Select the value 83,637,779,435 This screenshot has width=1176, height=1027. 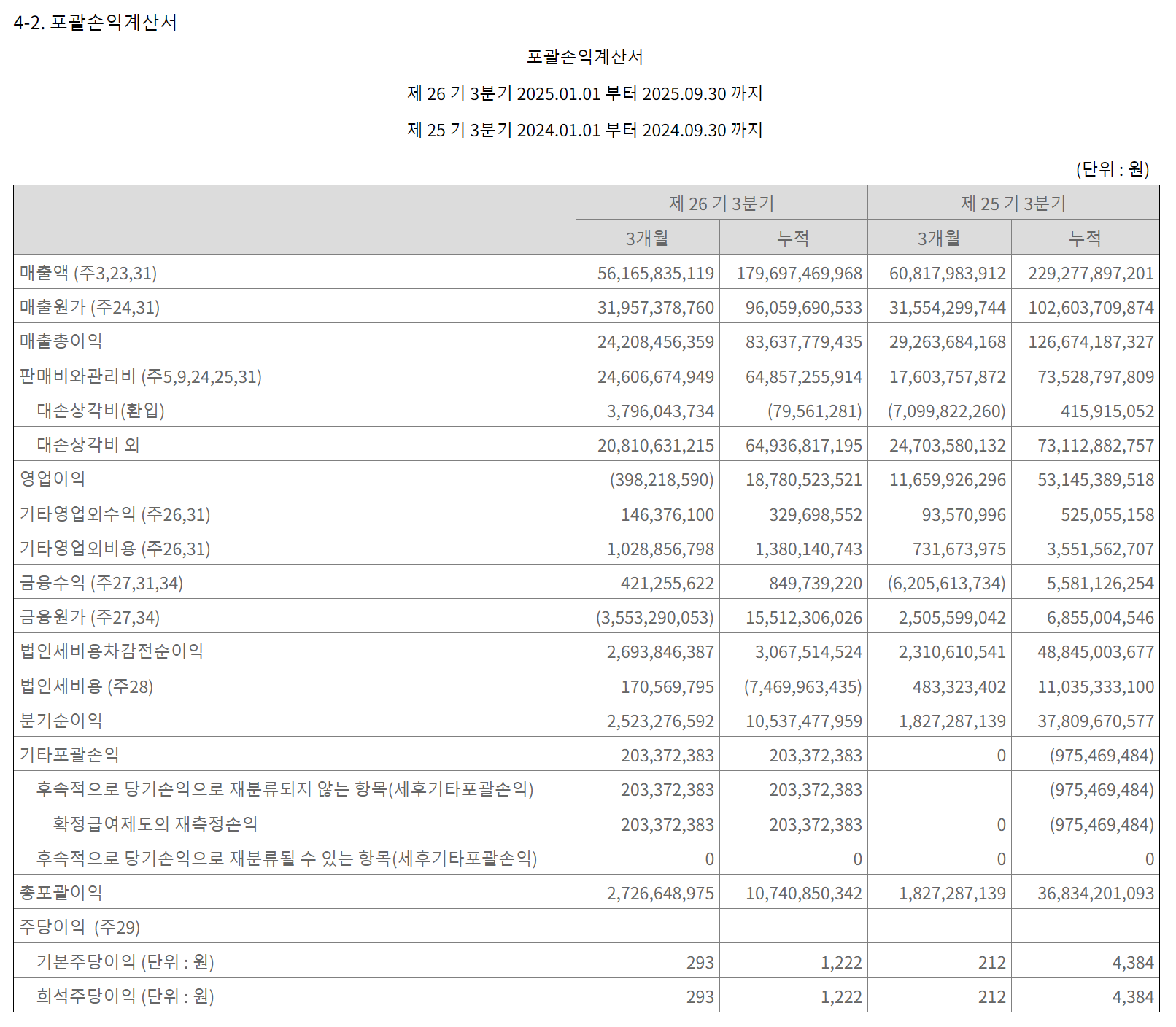pyautogui.click(x=804, y=341)
